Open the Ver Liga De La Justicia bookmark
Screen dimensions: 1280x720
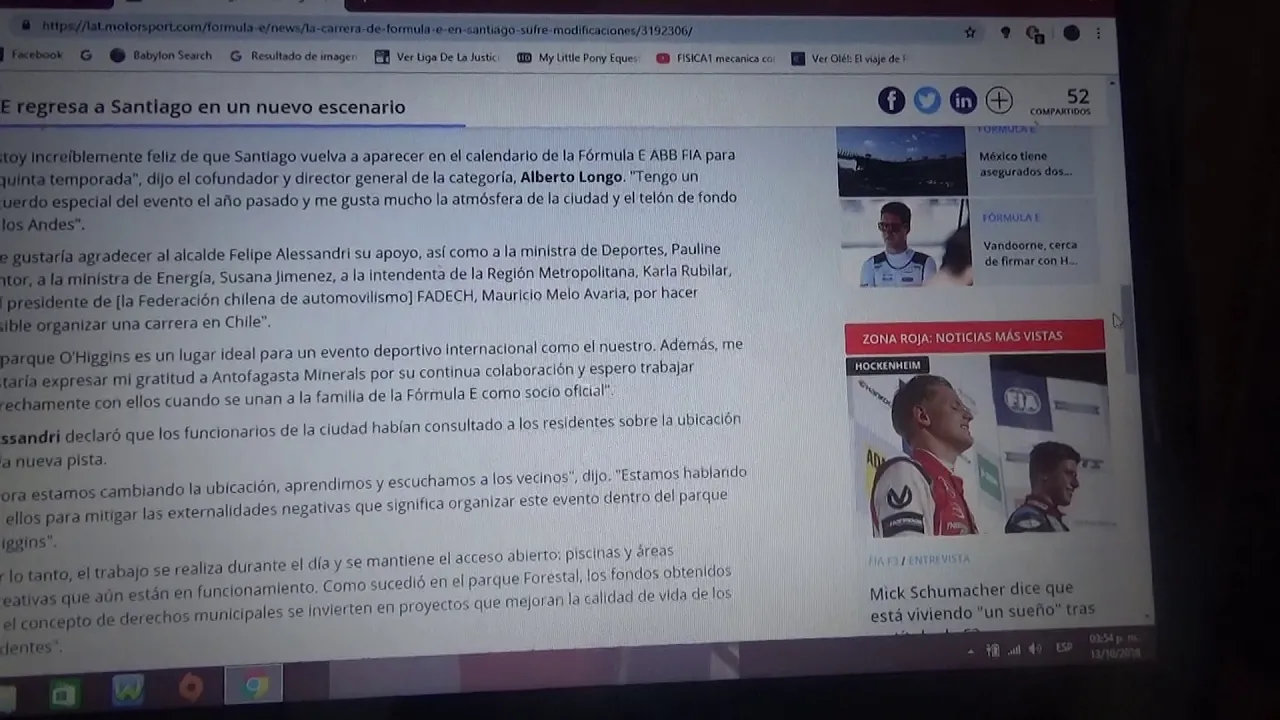[437, 58]
